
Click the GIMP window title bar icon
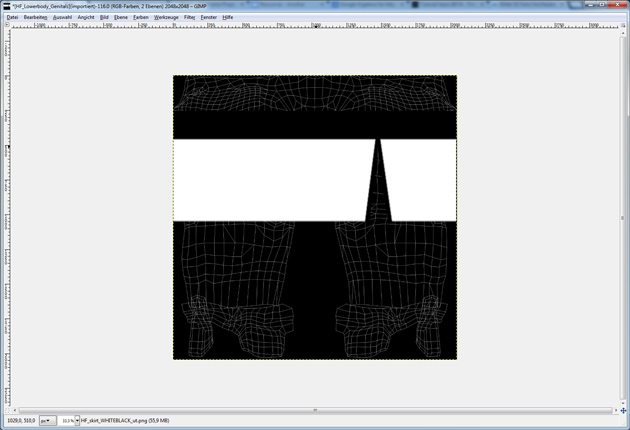pos(7,6)
